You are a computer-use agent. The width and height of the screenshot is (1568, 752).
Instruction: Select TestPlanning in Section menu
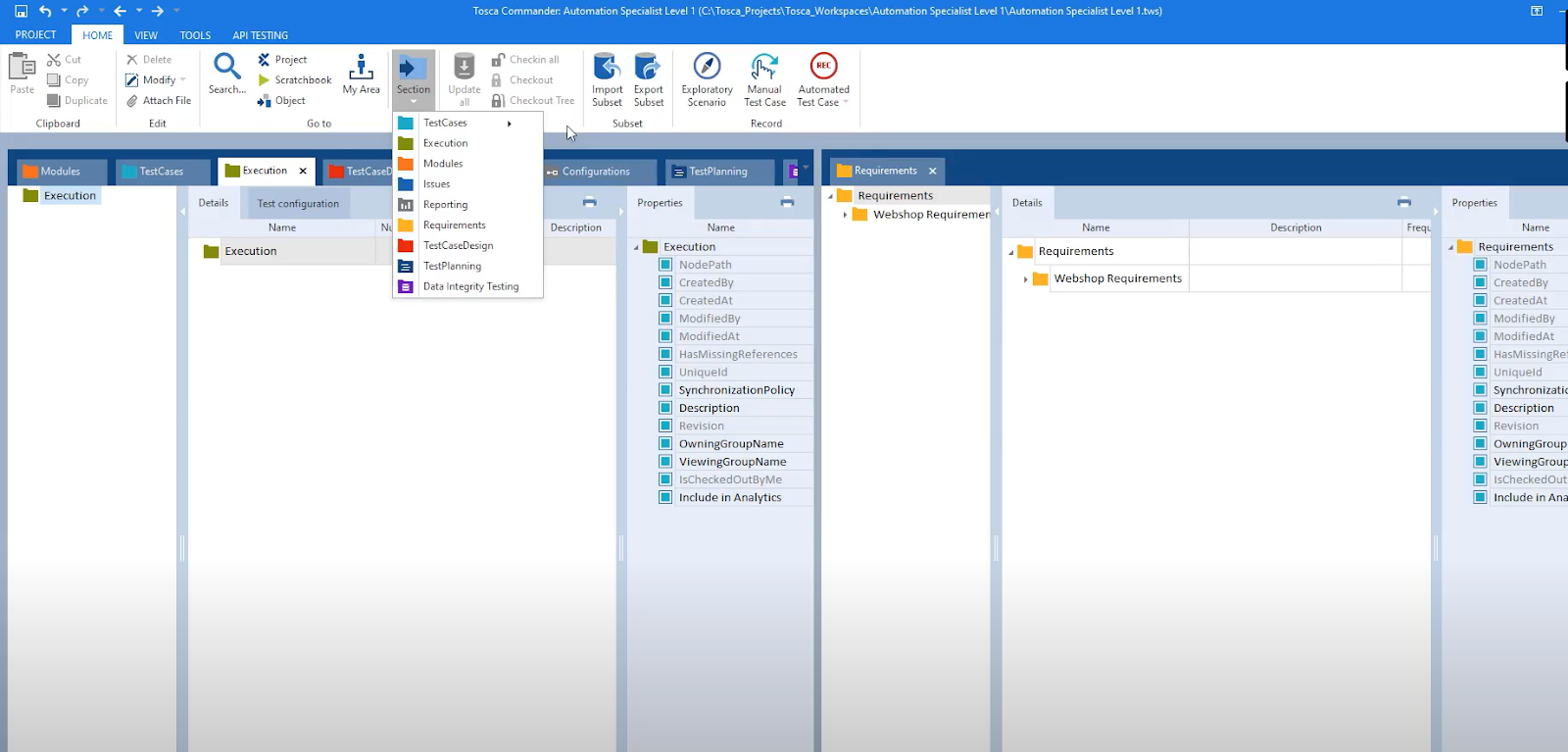(467, 267)
